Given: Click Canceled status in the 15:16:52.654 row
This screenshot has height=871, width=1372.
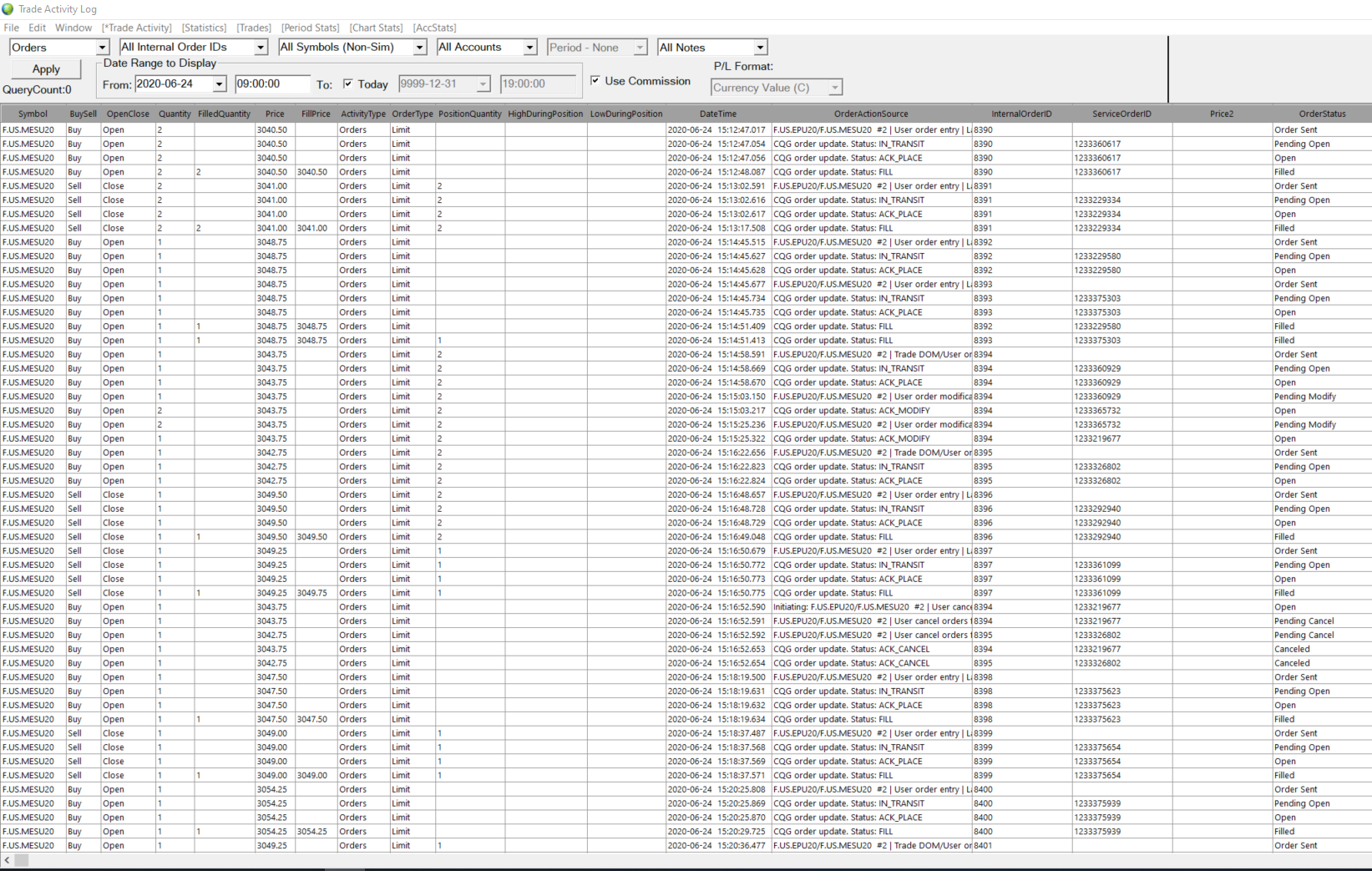Looking at the screenshot, I should pos(1322,663).
